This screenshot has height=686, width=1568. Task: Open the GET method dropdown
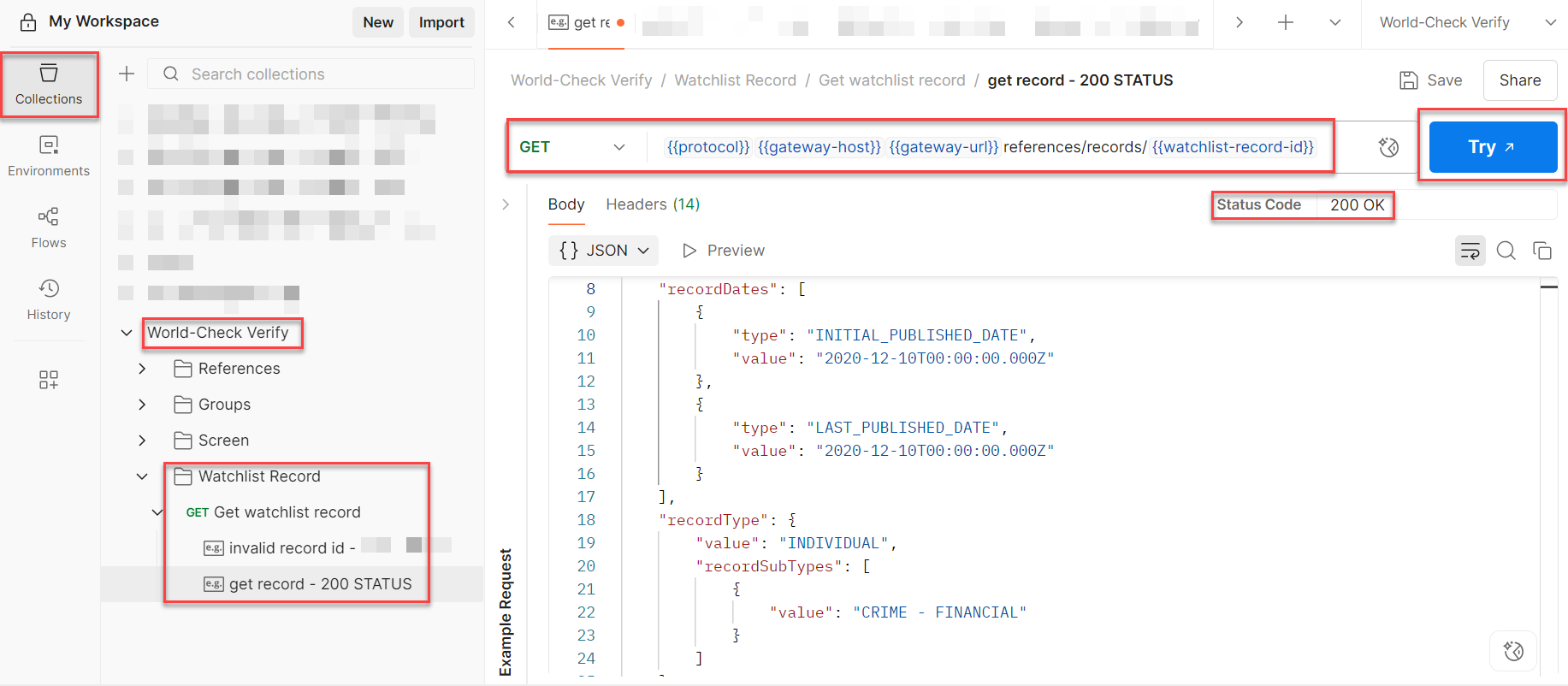[572, 147]
